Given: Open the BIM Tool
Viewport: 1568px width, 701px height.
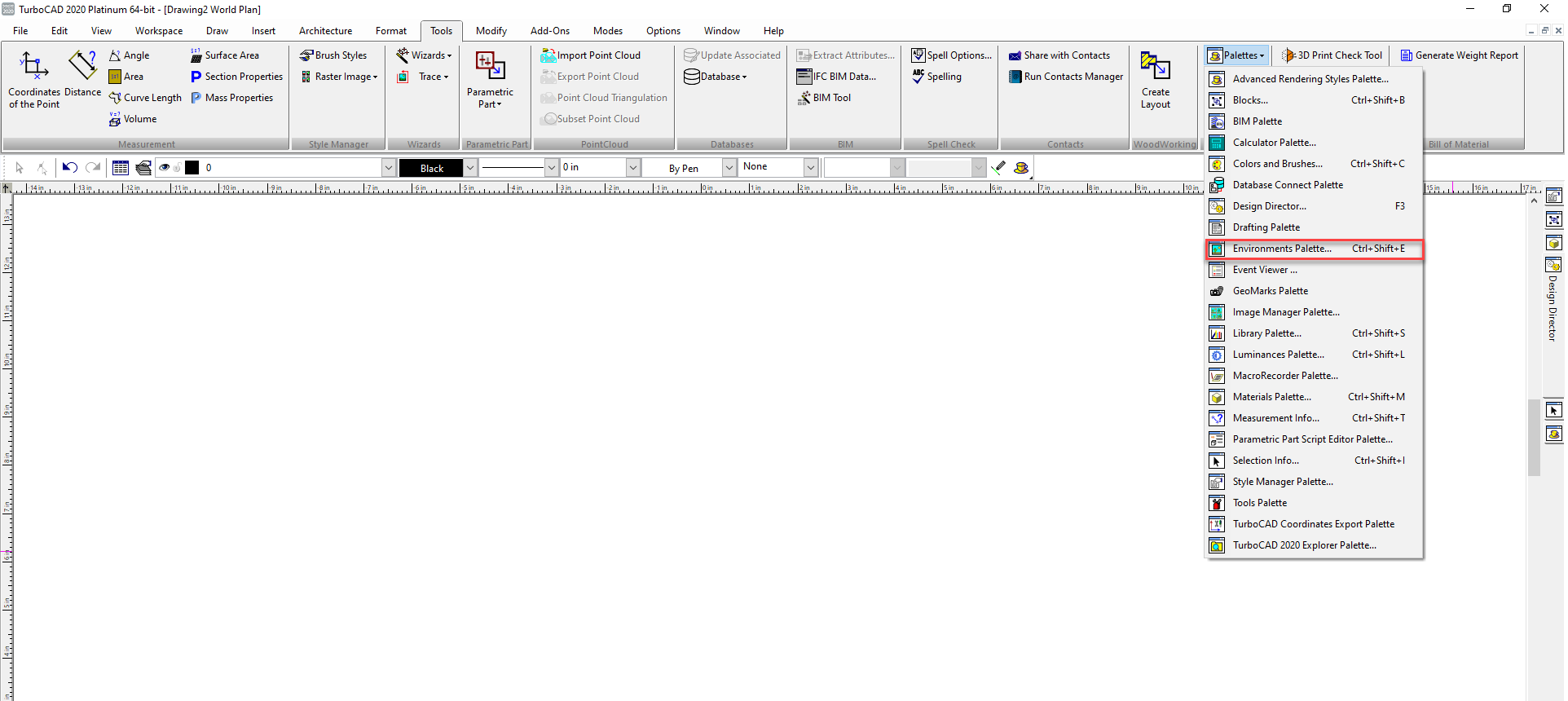Looking at the screenshot, I should click(x=824, y=98).
